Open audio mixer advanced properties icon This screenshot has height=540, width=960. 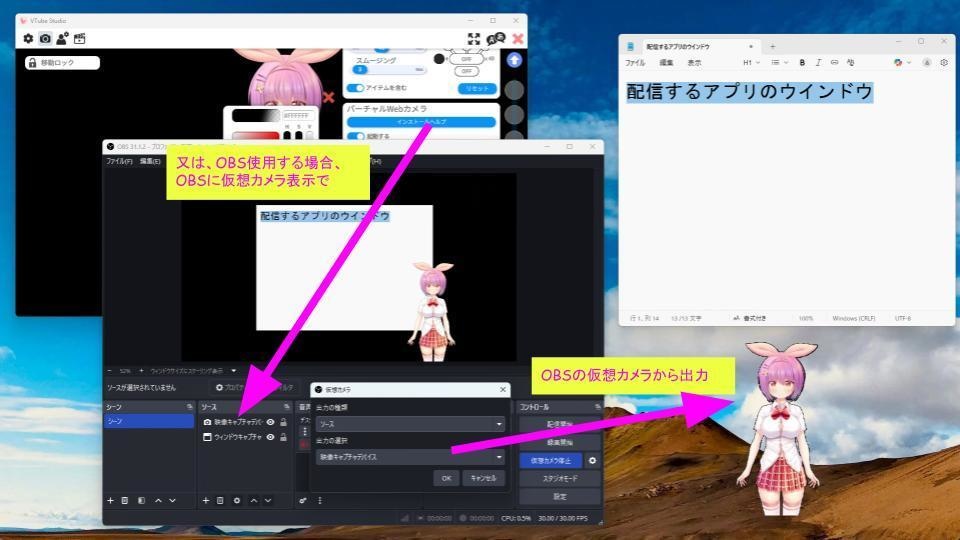(302, 500)
